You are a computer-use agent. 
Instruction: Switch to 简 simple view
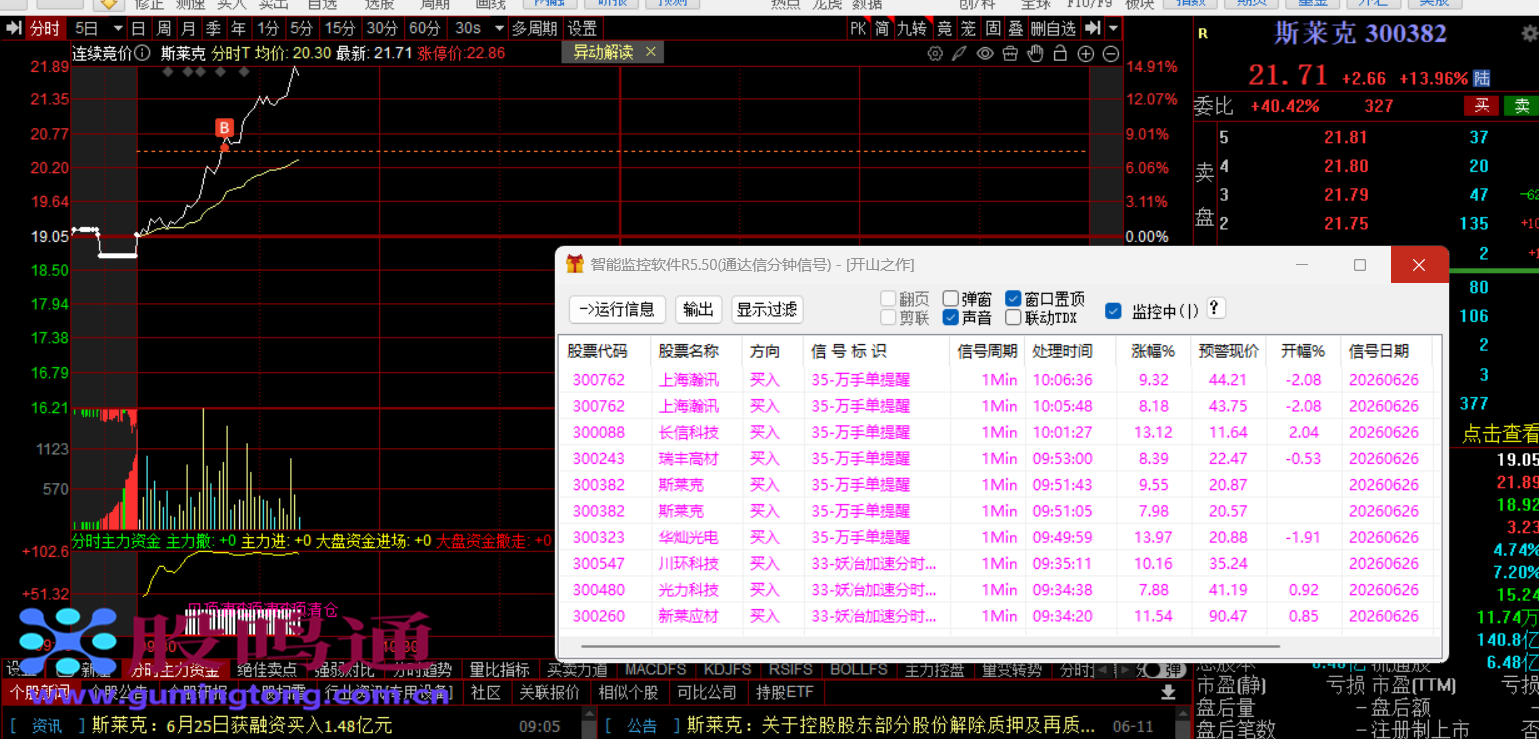882,28
